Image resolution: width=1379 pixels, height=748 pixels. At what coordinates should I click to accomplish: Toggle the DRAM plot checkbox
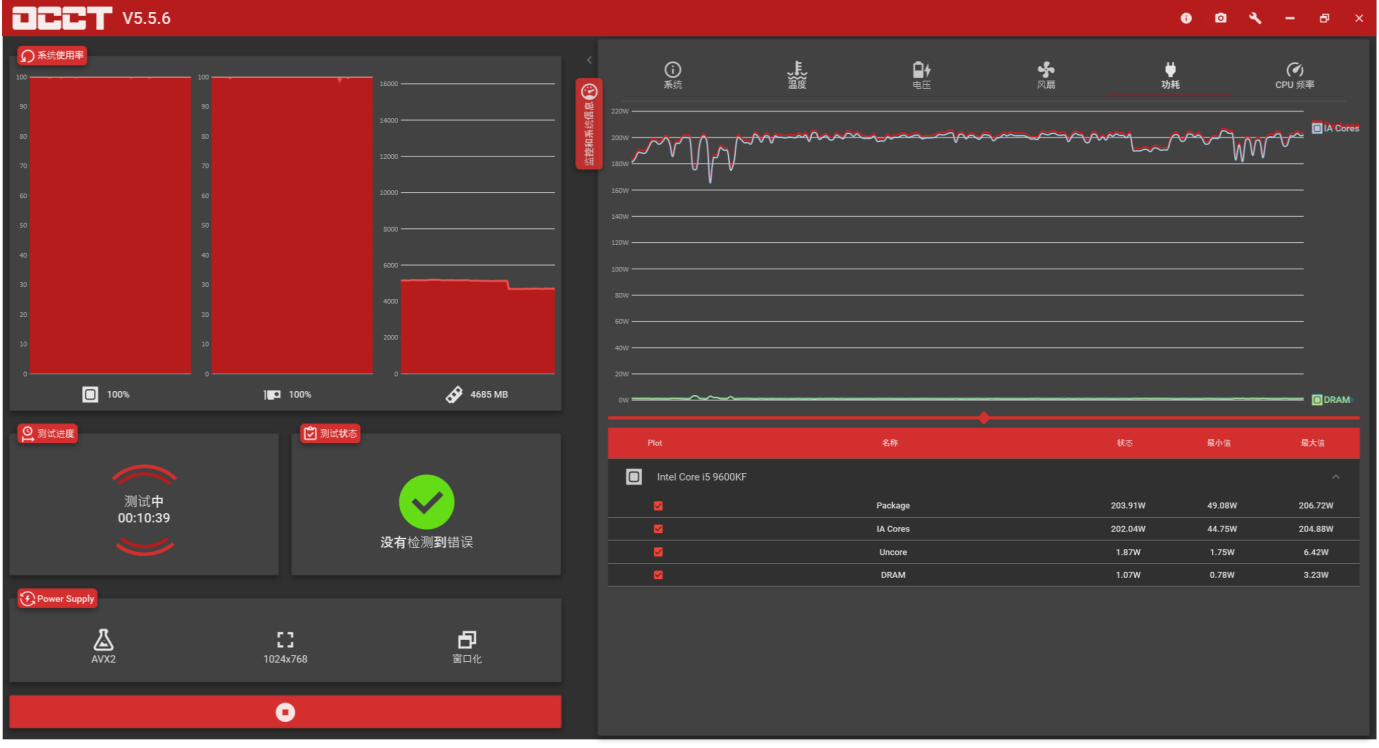coord(658,575)
